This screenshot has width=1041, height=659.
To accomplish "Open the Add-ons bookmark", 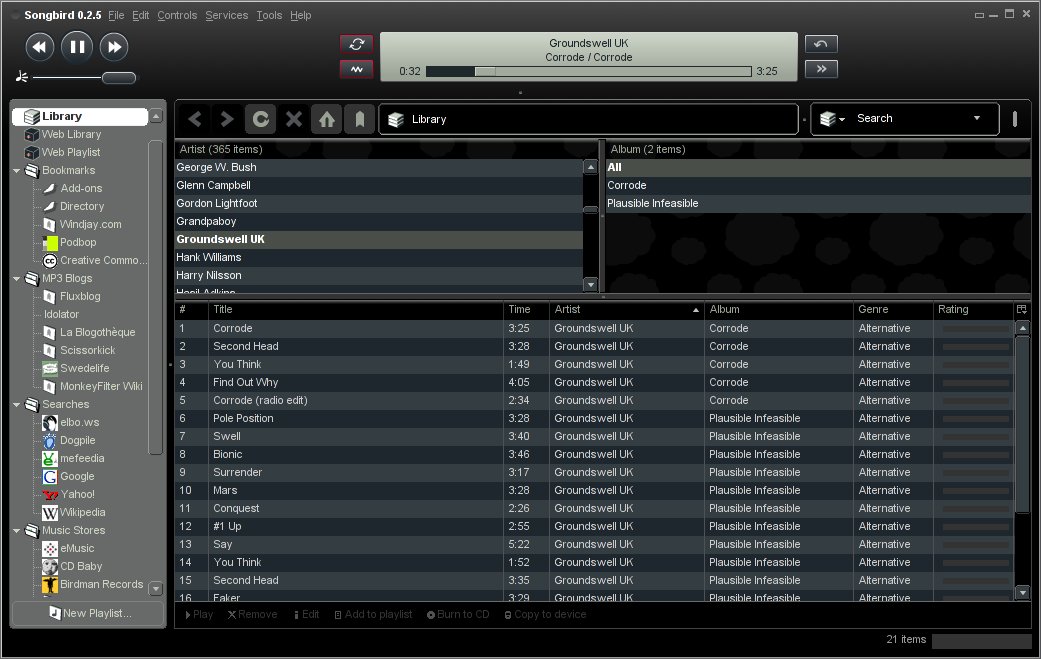I will point(80,188).
